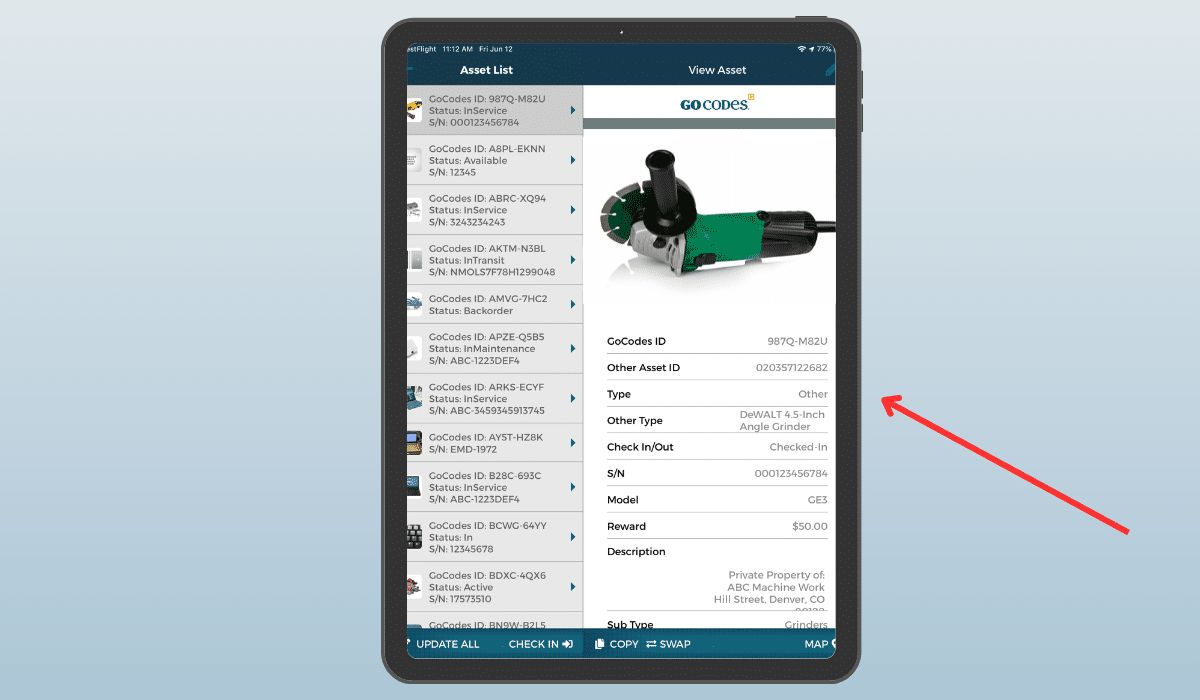1200x700 pixels.
Task: Tap the Check In/Out field row
Action: [x=717, y=447]
